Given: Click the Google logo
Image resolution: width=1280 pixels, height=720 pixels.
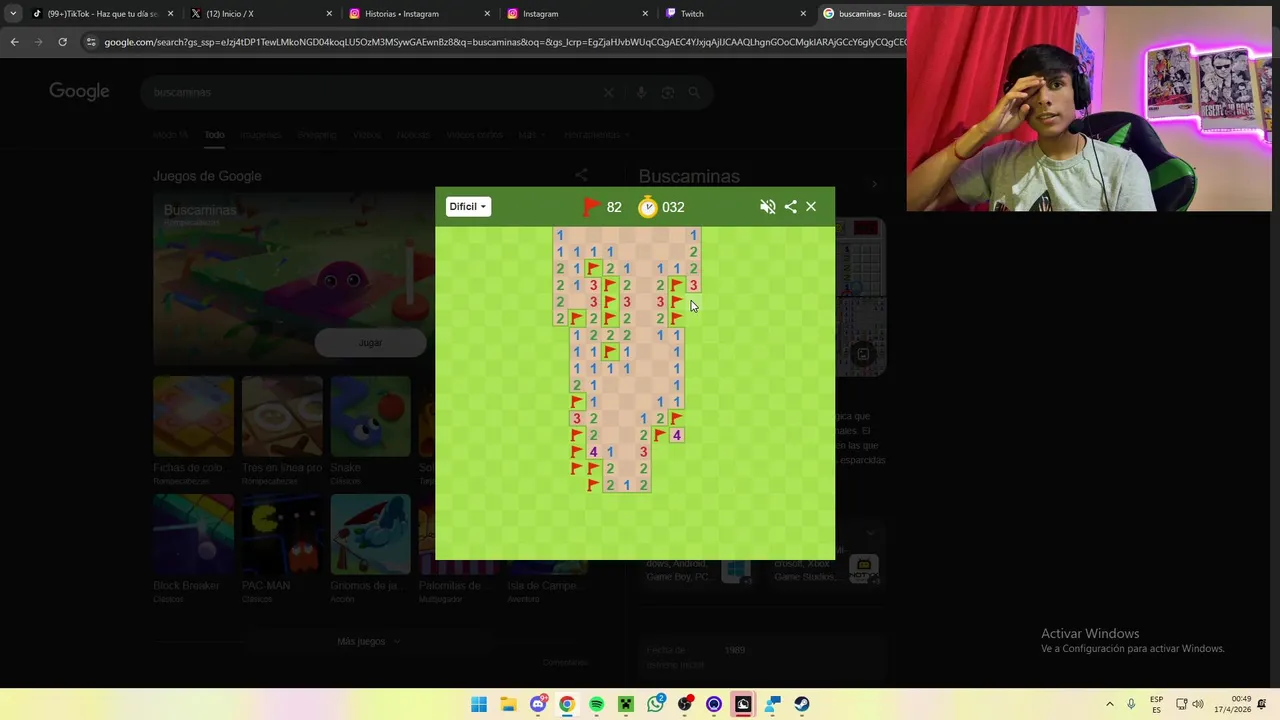Looking at the screenshot, I should 79,92.
